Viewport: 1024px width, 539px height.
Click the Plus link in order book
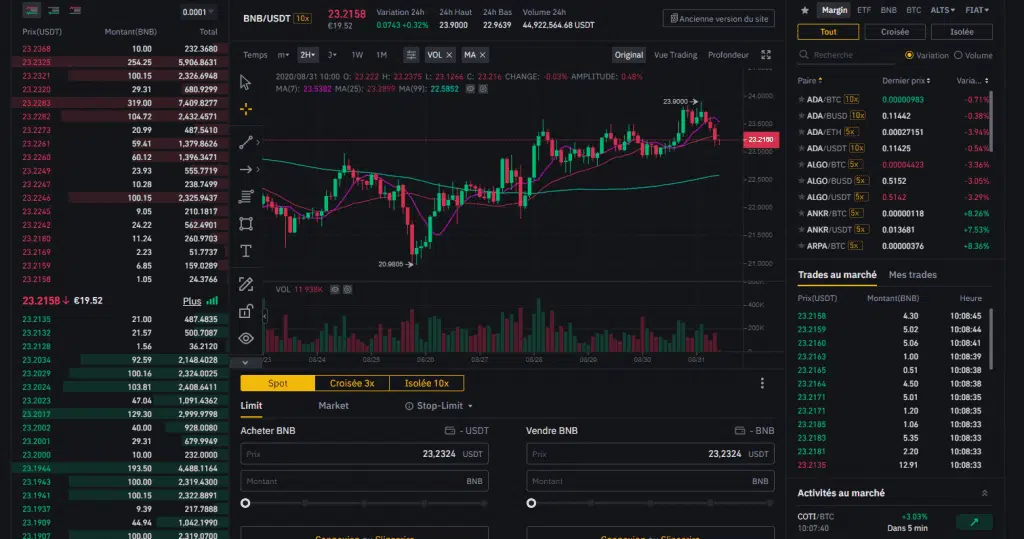(x=191, y=301)
